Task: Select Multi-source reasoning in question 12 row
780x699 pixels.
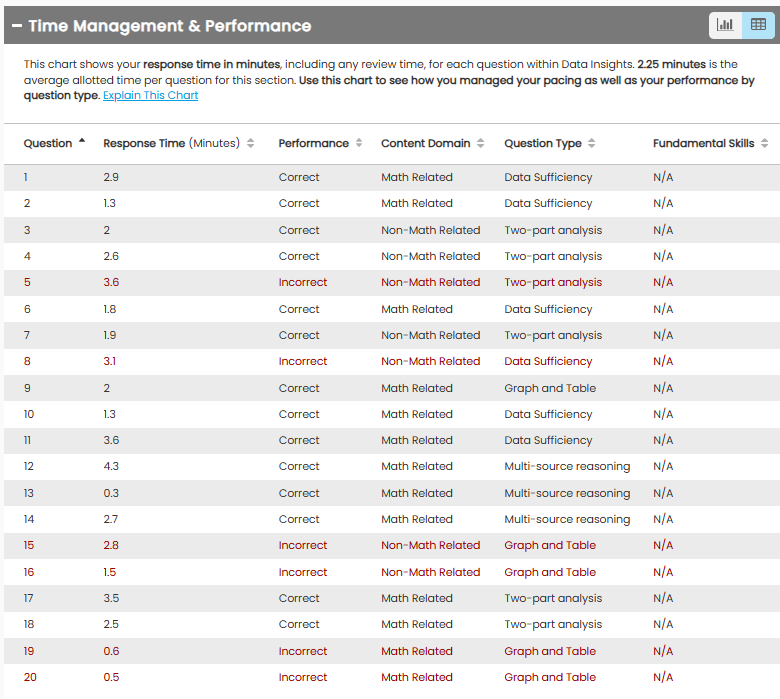Action: (566, 467)
